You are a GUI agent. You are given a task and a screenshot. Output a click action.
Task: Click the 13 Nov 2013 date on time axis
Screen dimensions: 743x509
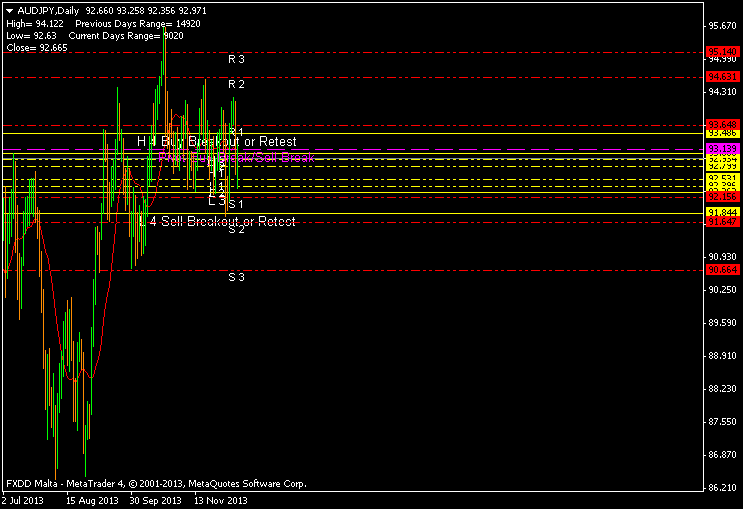(x=221, y=500)
